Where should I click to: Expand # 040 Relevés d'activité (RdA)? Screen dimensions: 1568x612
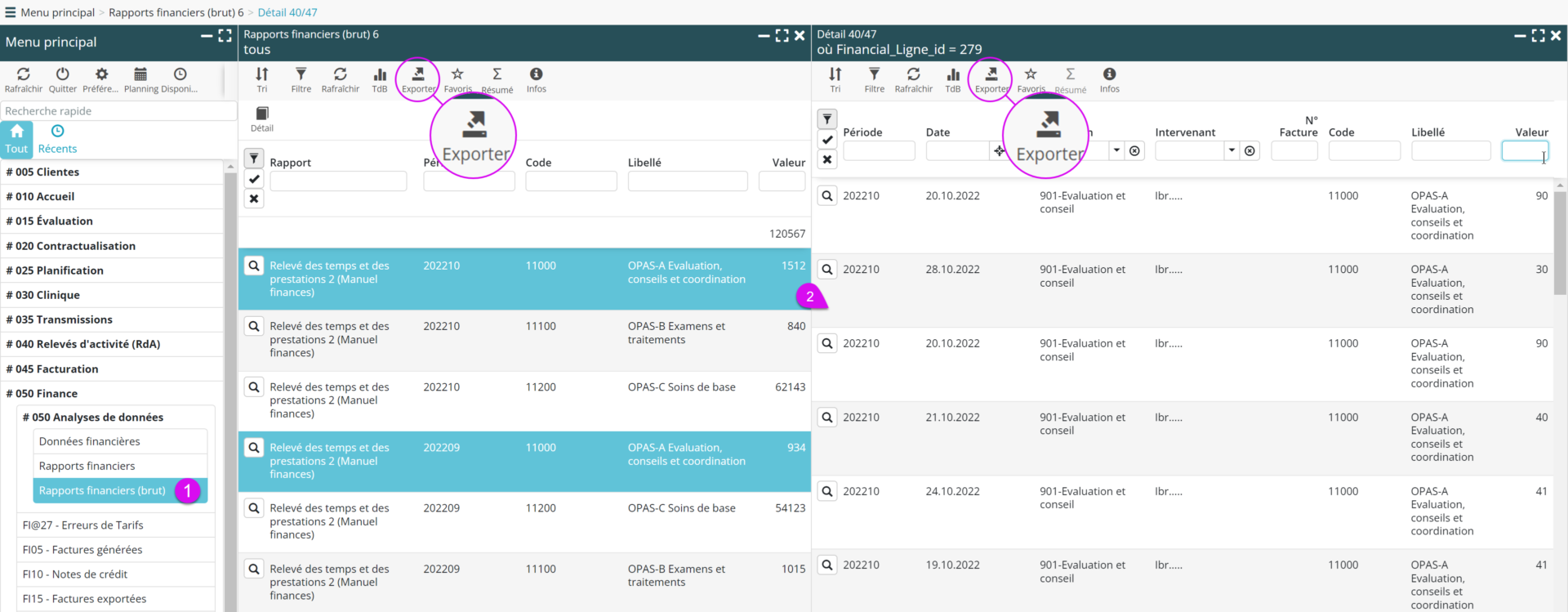pyautogui.click(x=82, y=344)
